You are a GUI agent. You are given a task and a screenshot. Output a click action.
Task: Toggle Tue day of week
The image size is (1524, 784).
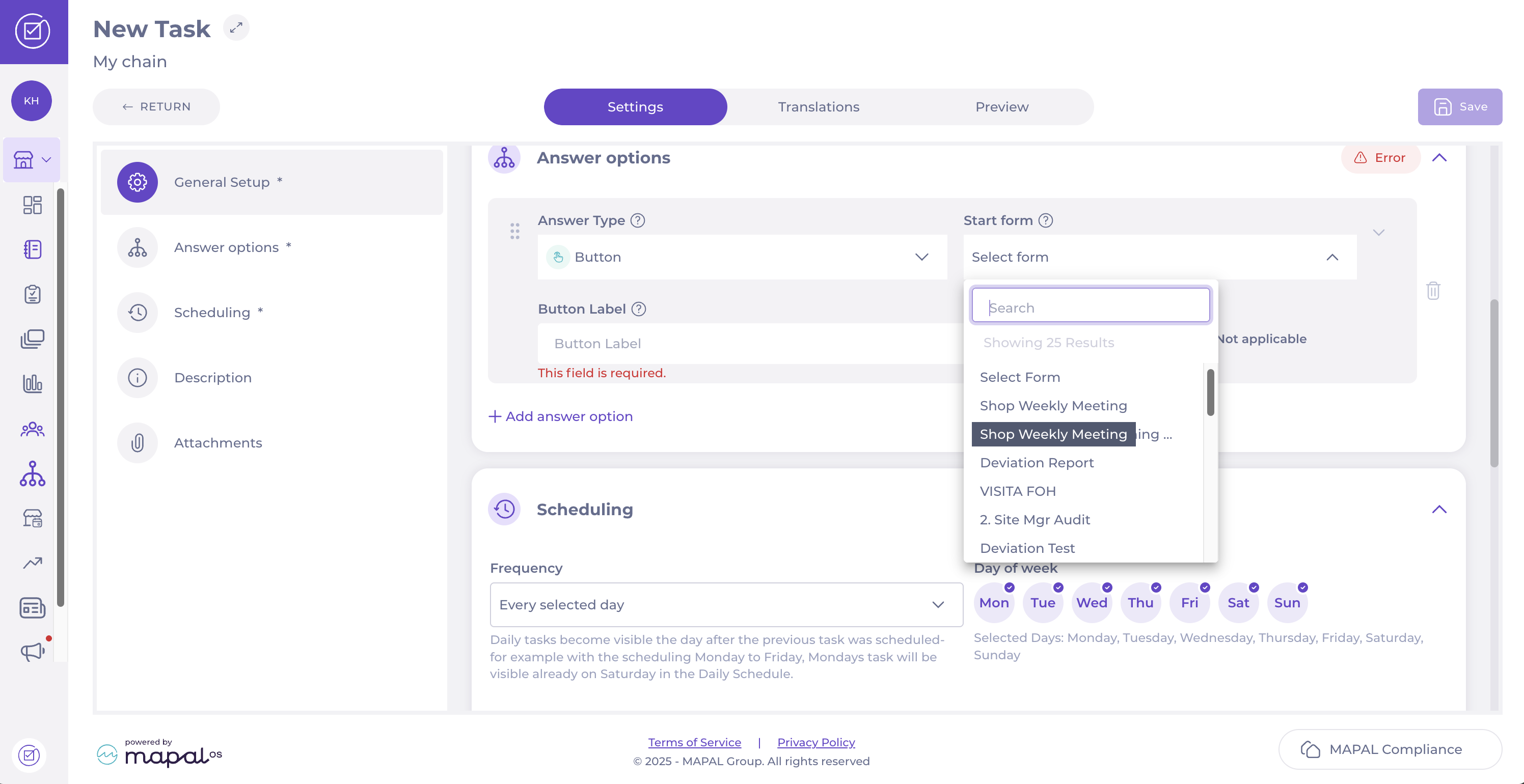pos(1043,602)
